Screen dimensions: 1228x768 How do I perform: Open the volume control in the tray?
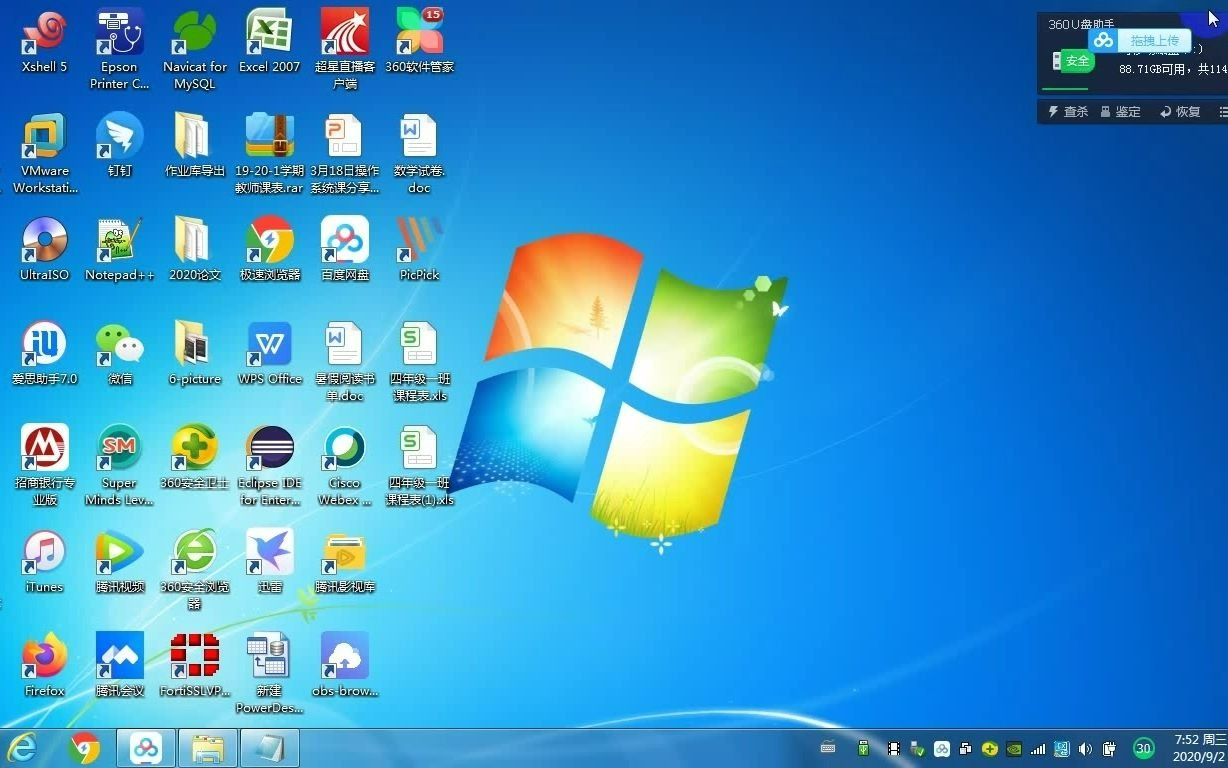[1085, 749]
